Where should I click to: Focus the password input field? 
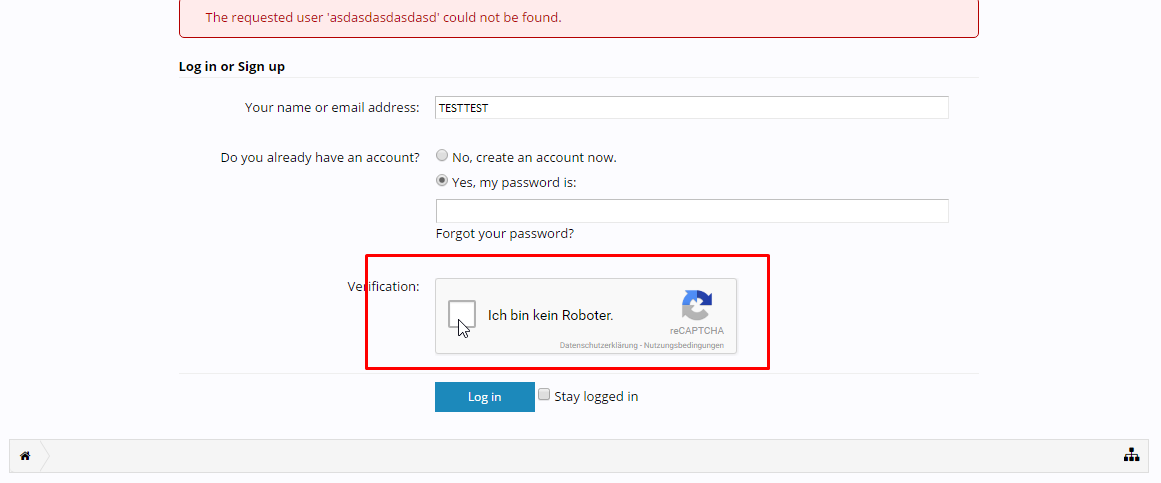click(x=692, y=211)
